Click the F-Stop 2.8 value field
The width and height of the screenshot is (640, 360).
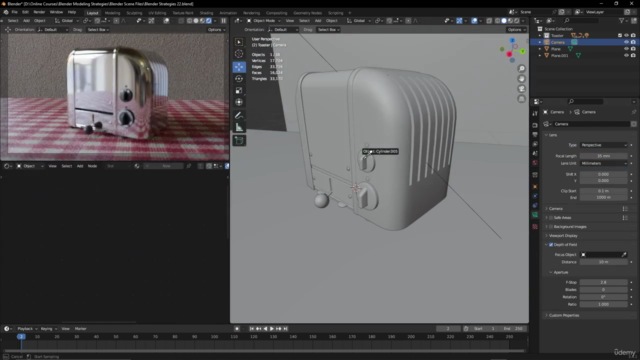(603, 282)
